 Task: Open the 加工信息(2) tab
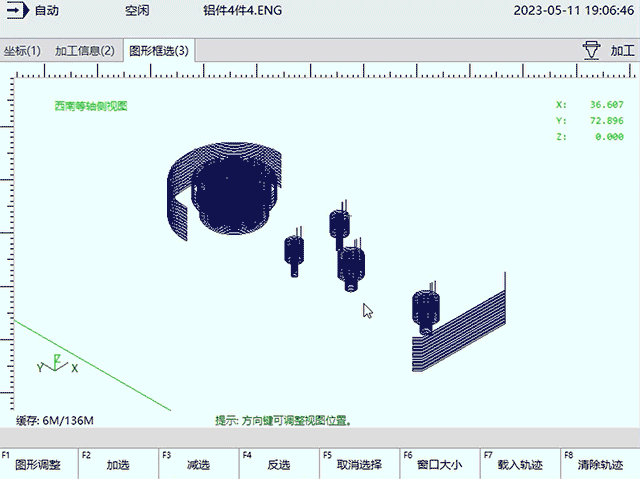(x=85, y=51)
